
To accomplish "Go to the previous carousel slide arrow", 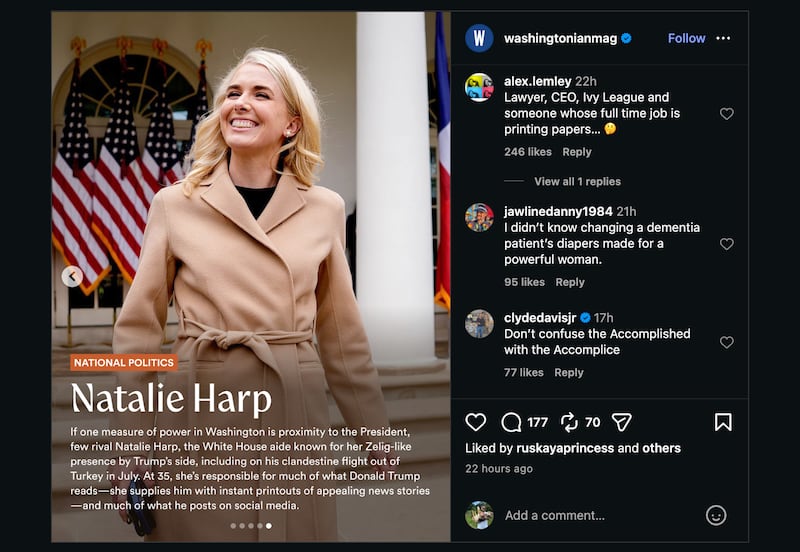I will pos(72,277).
